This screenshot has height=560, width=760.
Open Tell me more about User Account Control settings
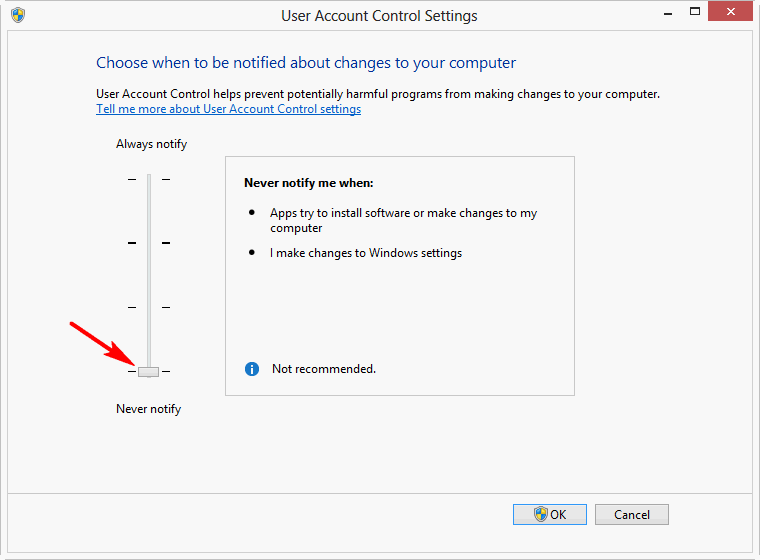(x=228, y=109)
